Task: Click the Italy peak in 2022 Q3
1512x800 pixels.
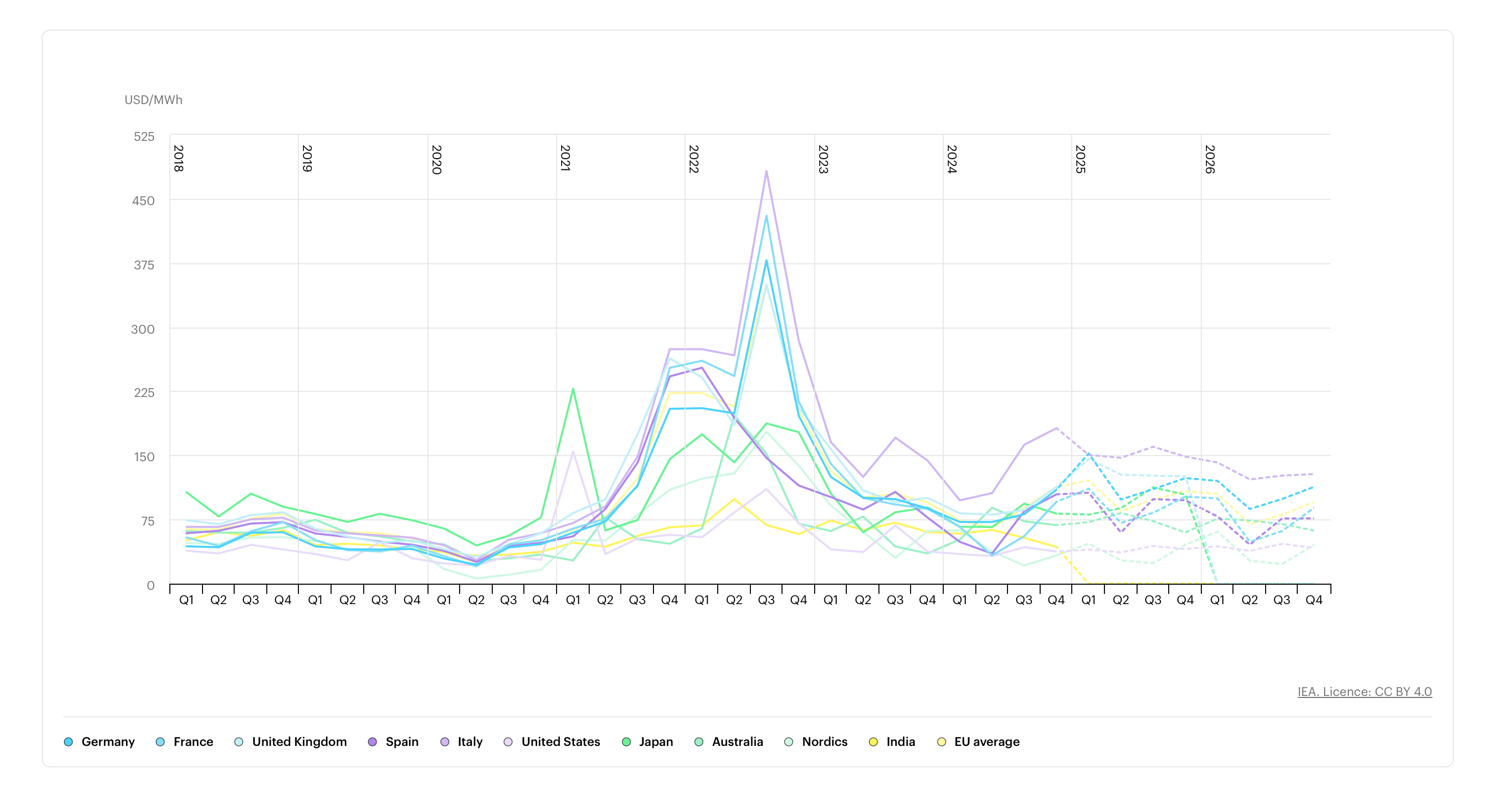Action: (x=766, y=171)
